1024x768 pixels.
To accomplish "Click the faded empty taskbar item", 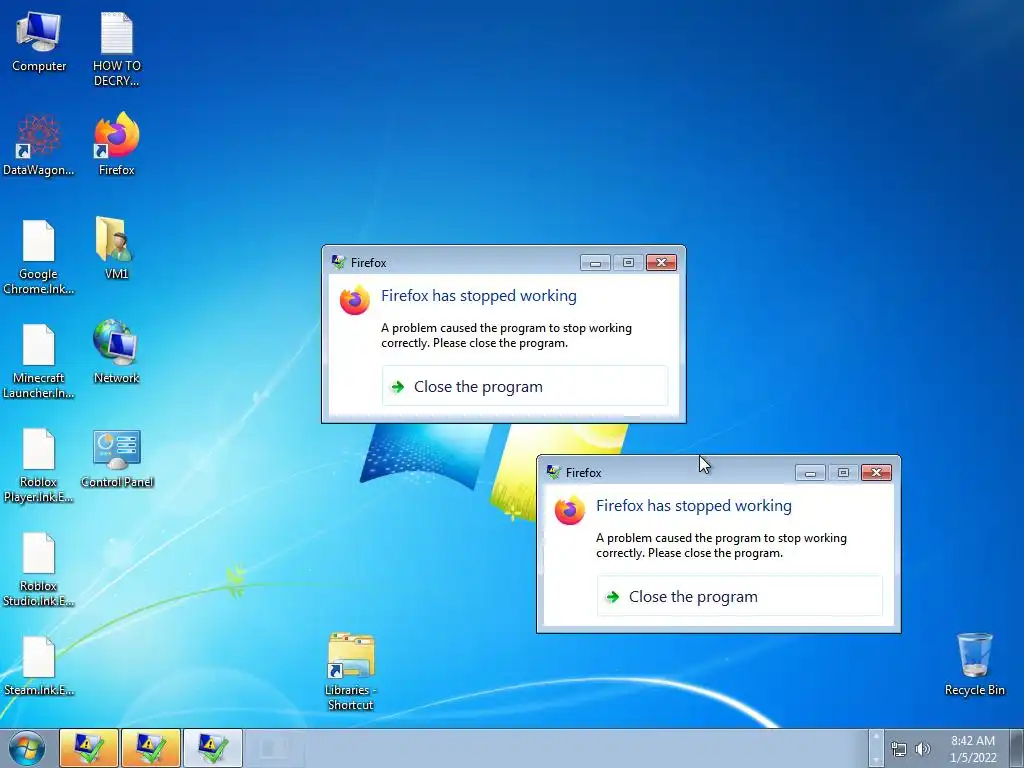I will (x=274, y=748).
